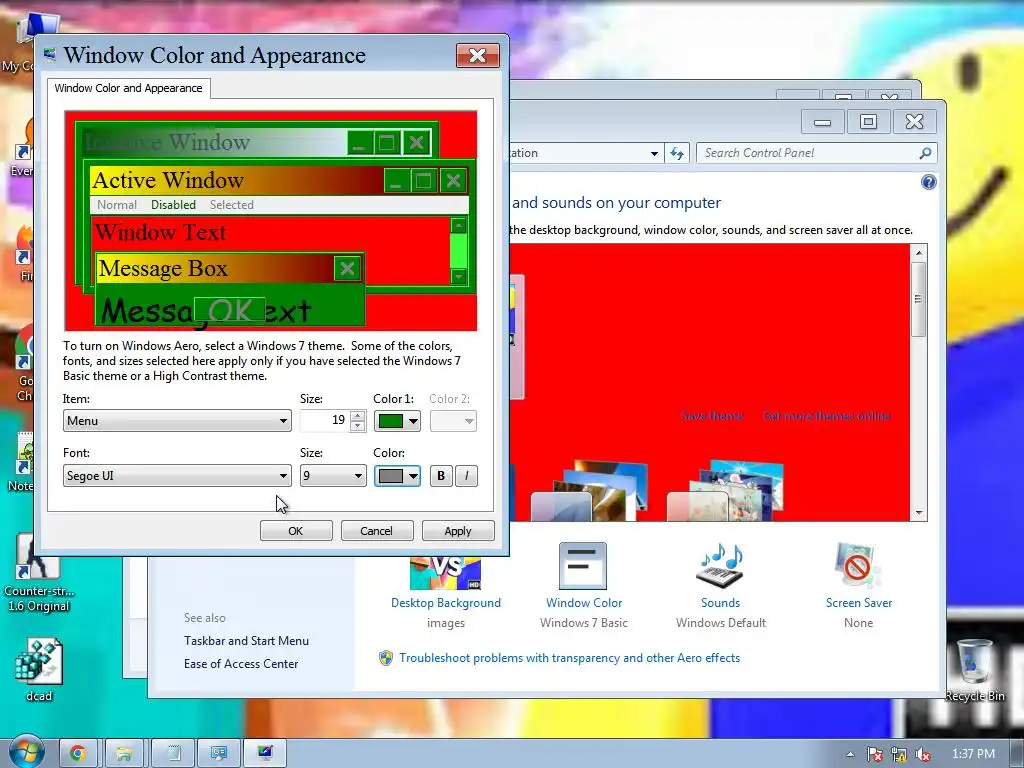Click the preview OK button in message box

click(230, 310)
